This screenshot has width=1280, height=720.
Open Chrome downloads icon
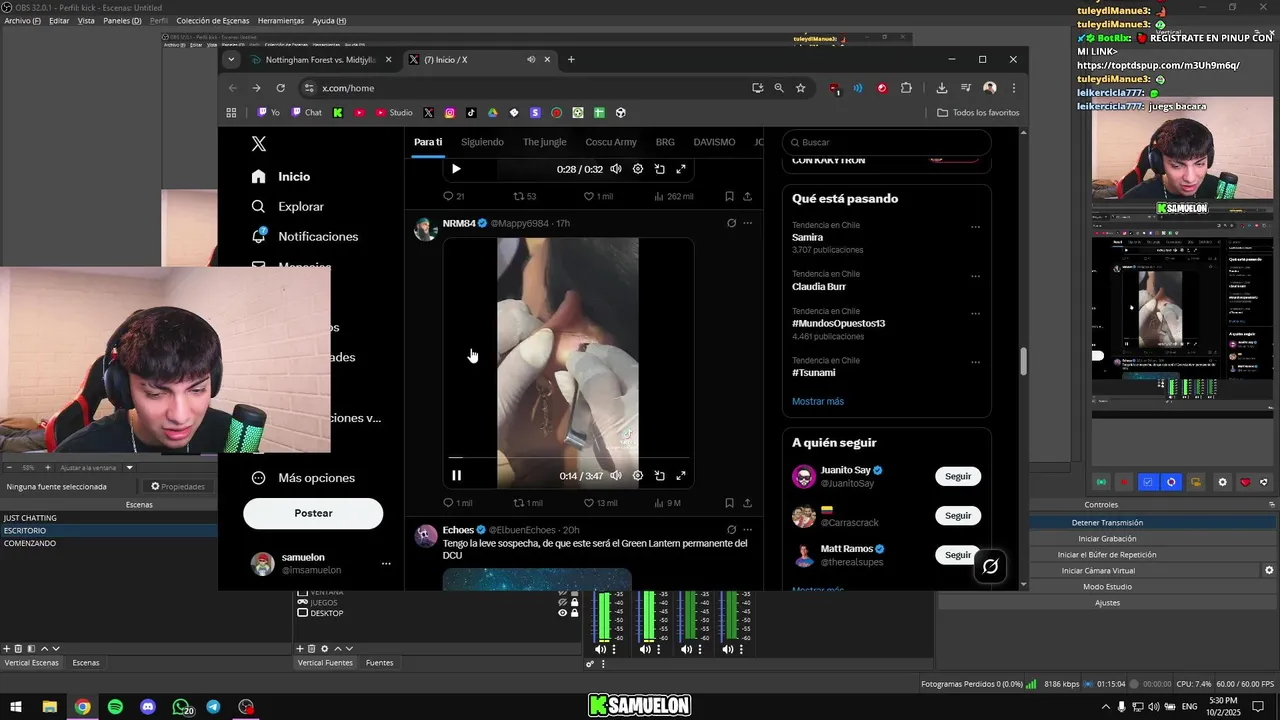click(942, 88)
